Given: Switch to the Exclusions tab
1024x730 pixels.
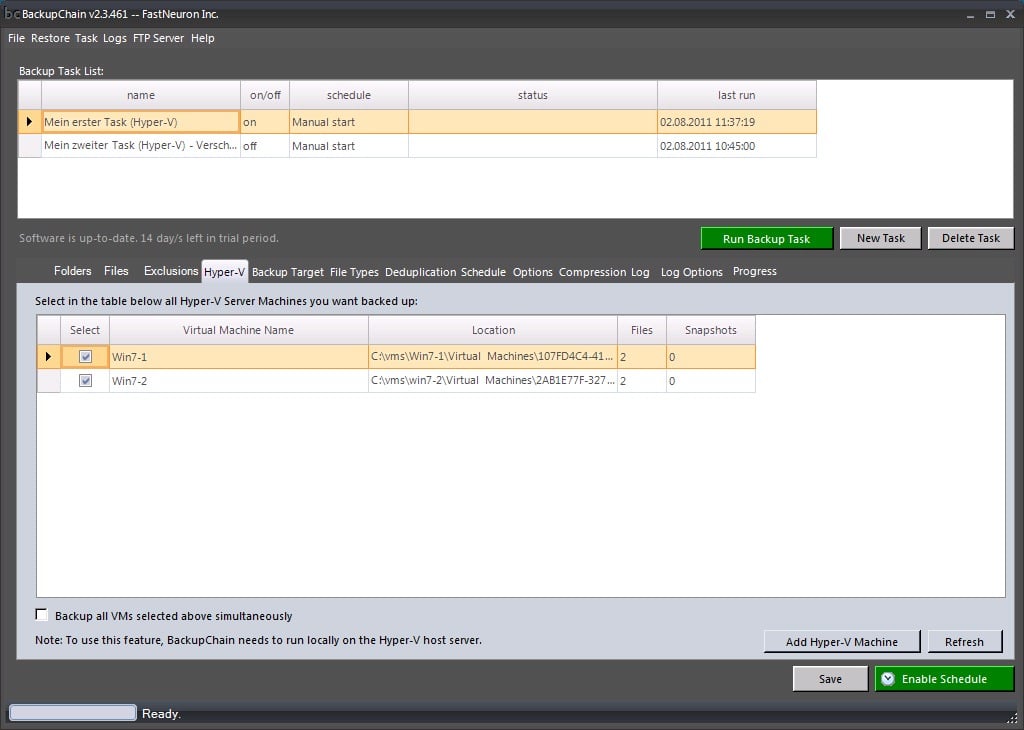Looking at the screenshot, I should click(171, 271).
